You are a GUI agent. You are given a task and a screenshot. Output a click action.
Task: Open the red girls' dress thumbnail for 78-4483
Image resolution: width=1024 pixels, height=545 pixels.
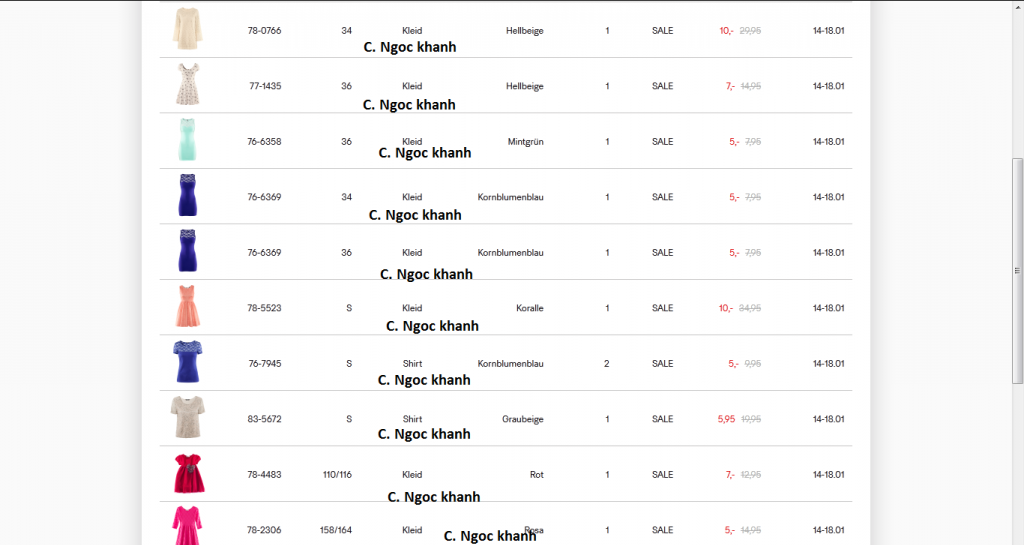(x=186, y=474)
